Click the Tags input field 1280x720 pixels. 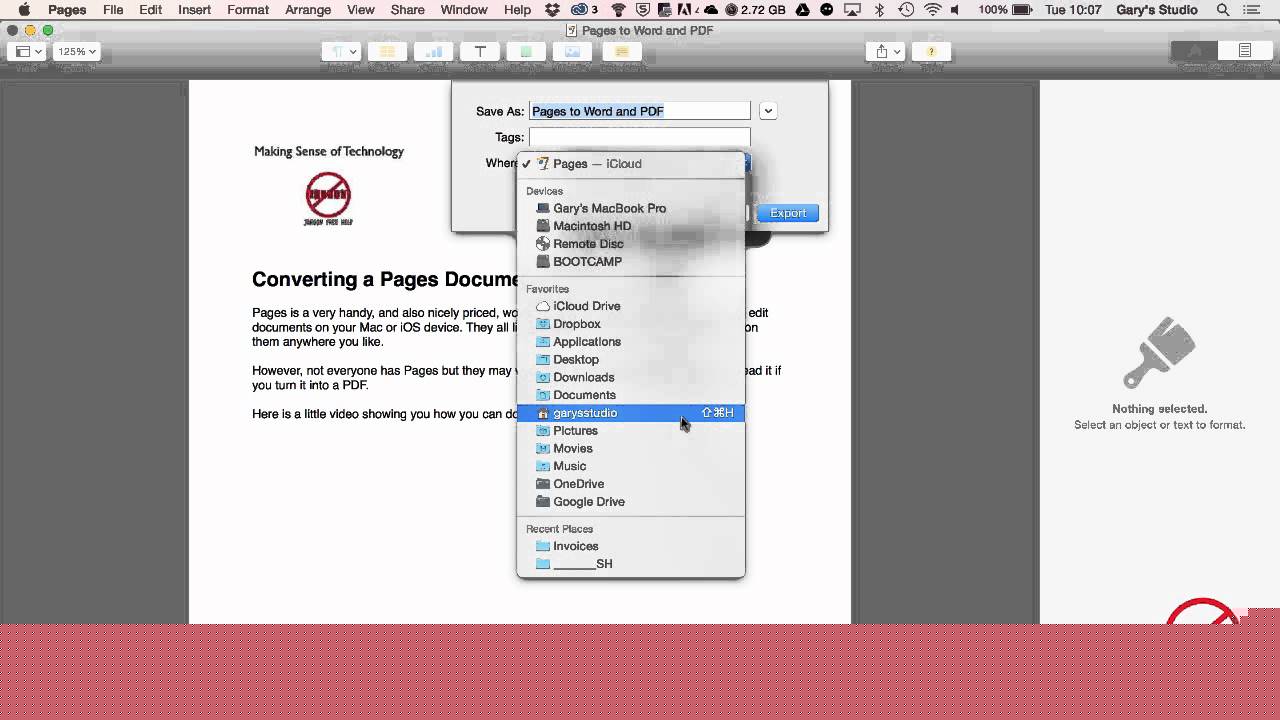639,137
